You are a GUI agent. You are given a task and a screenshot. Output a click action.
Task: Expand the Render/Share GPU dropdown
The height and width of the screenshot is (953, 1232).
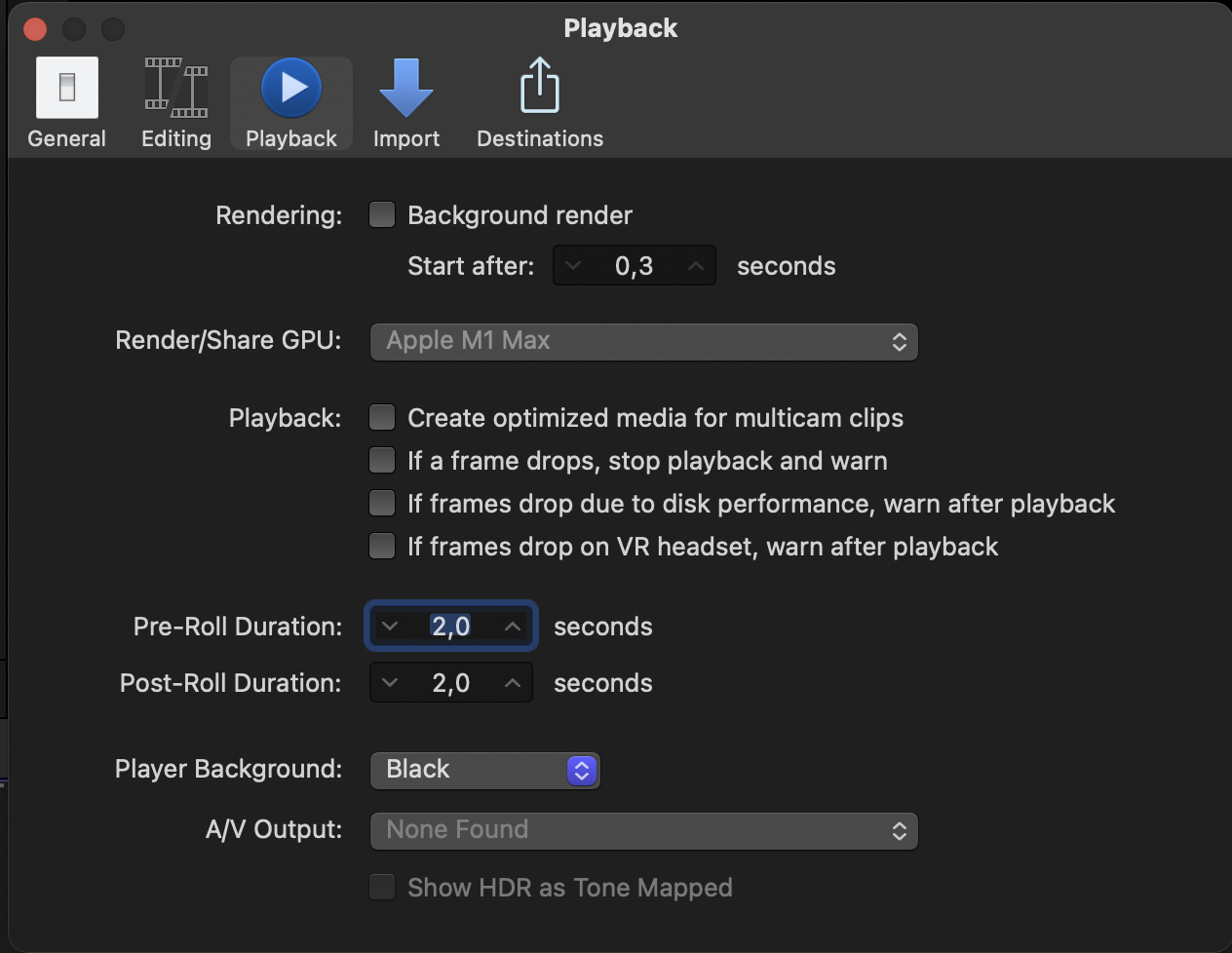pos(643,342)
